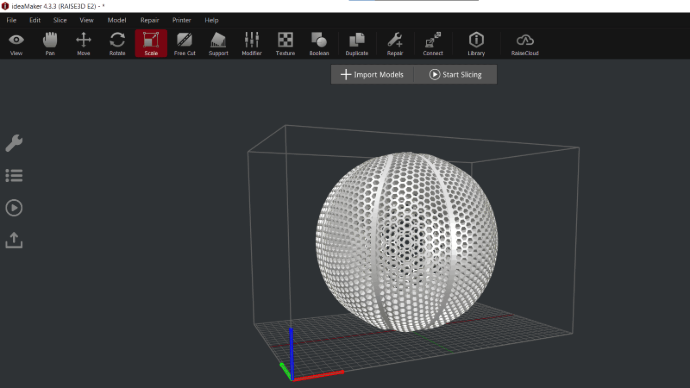Open the Connect tool
Image resolution: width=690 pixels, height=388 pixels.
[x=433, y=44]
